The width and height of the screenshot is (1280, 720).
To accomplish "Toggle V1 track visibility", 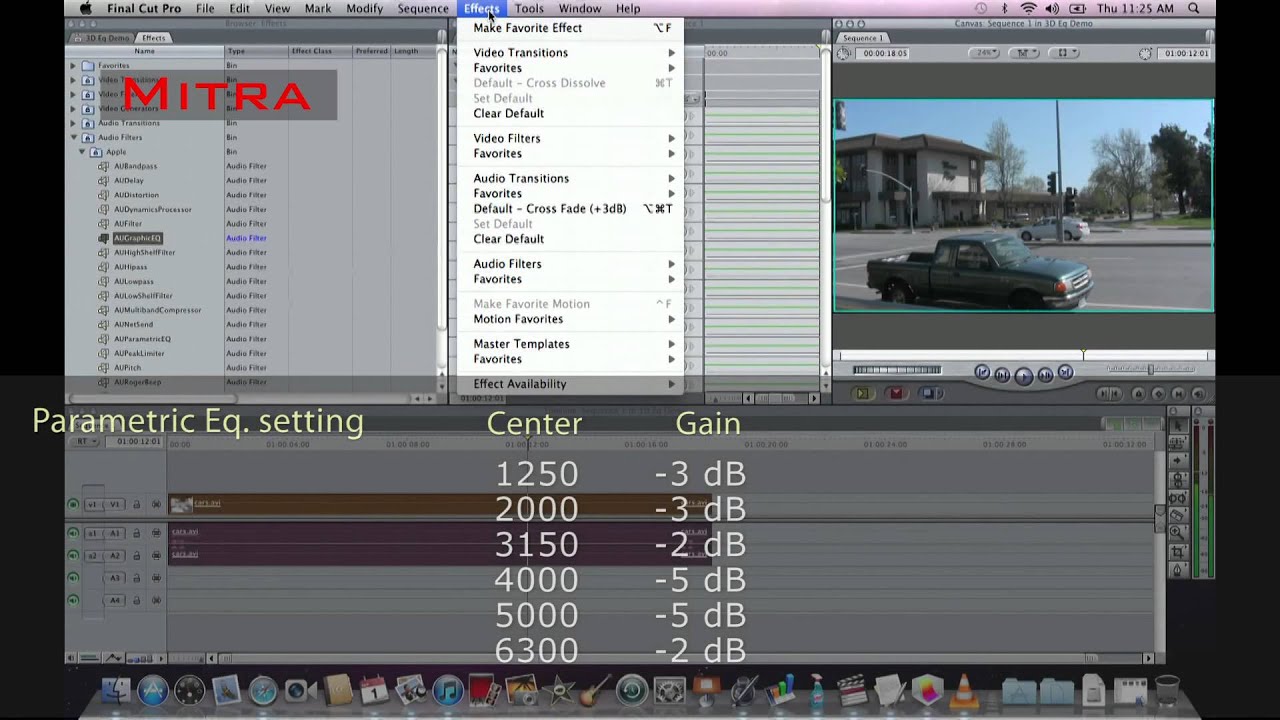I will click(x=73, y=505).
